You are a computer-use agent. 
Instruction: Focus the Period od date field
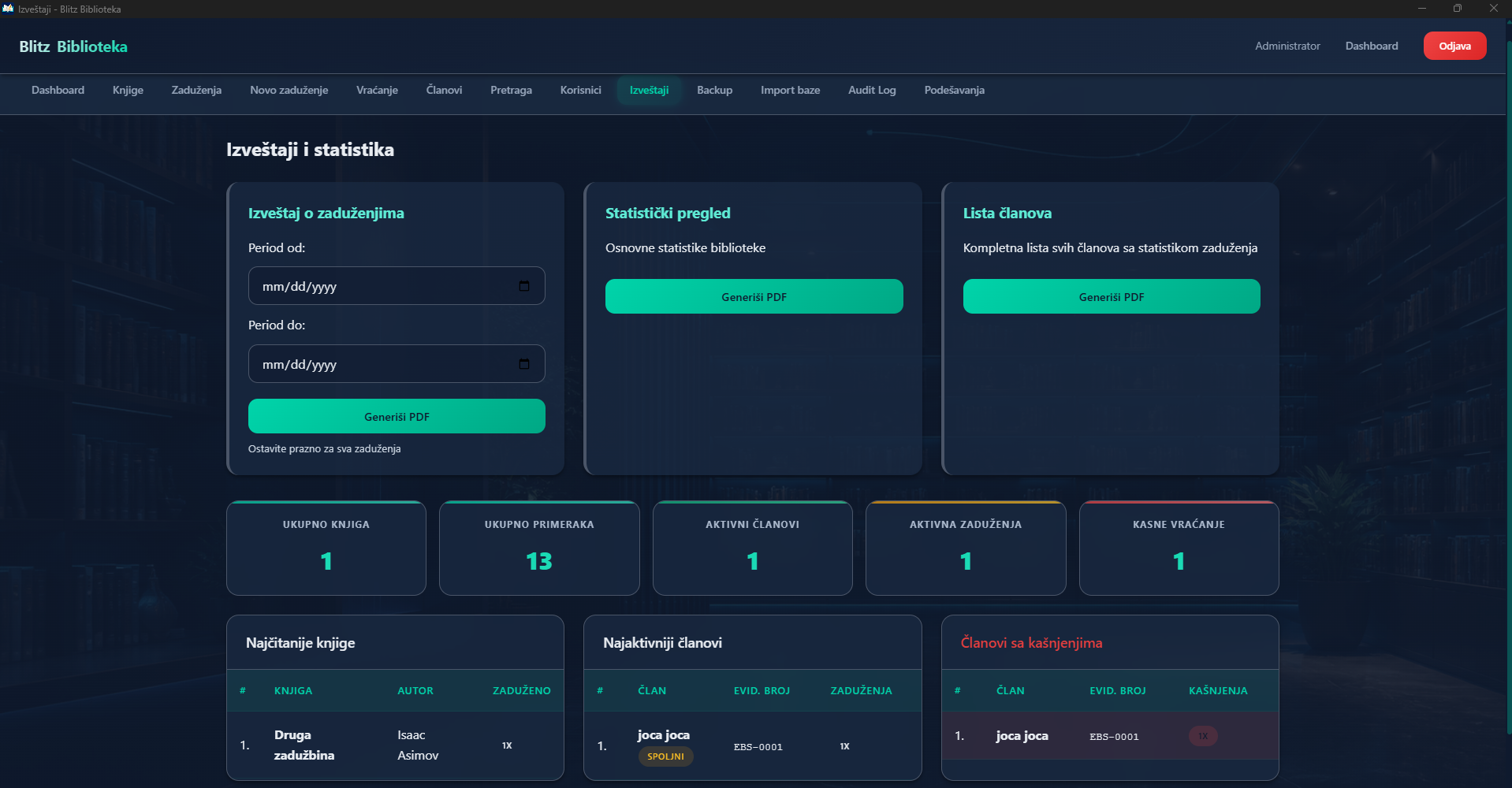click(397, 286)
